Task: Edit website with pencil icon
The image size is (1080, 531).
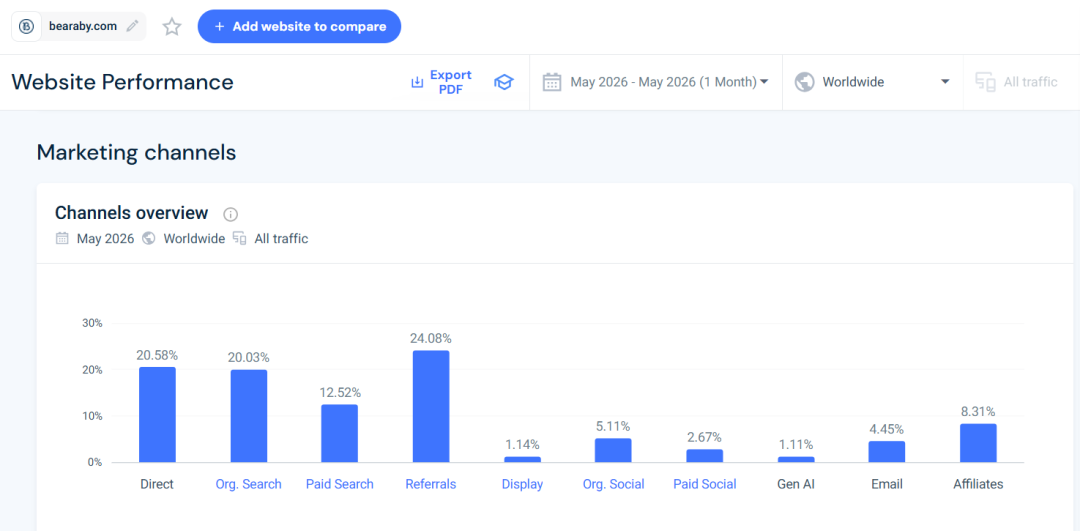Action: [x=132, y=27]
